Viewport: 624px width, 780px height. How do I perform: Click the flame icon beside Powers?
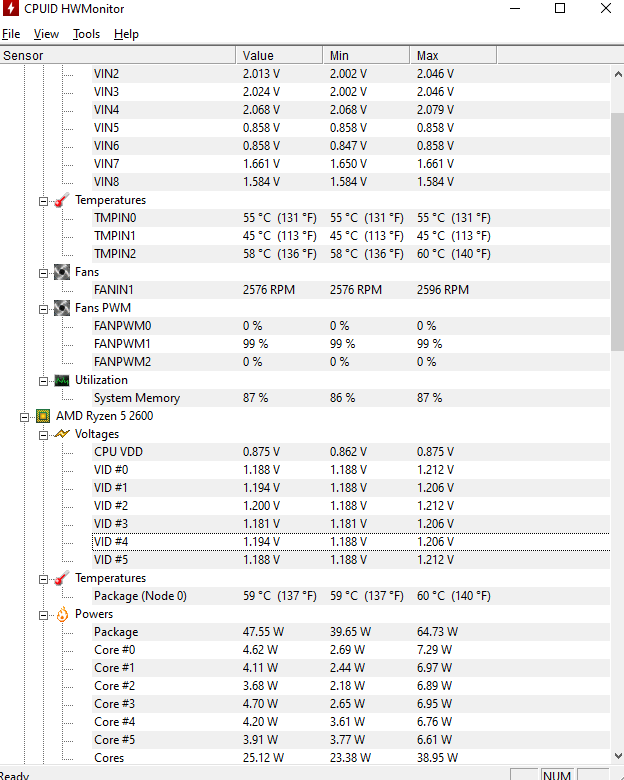pos(62,614)
